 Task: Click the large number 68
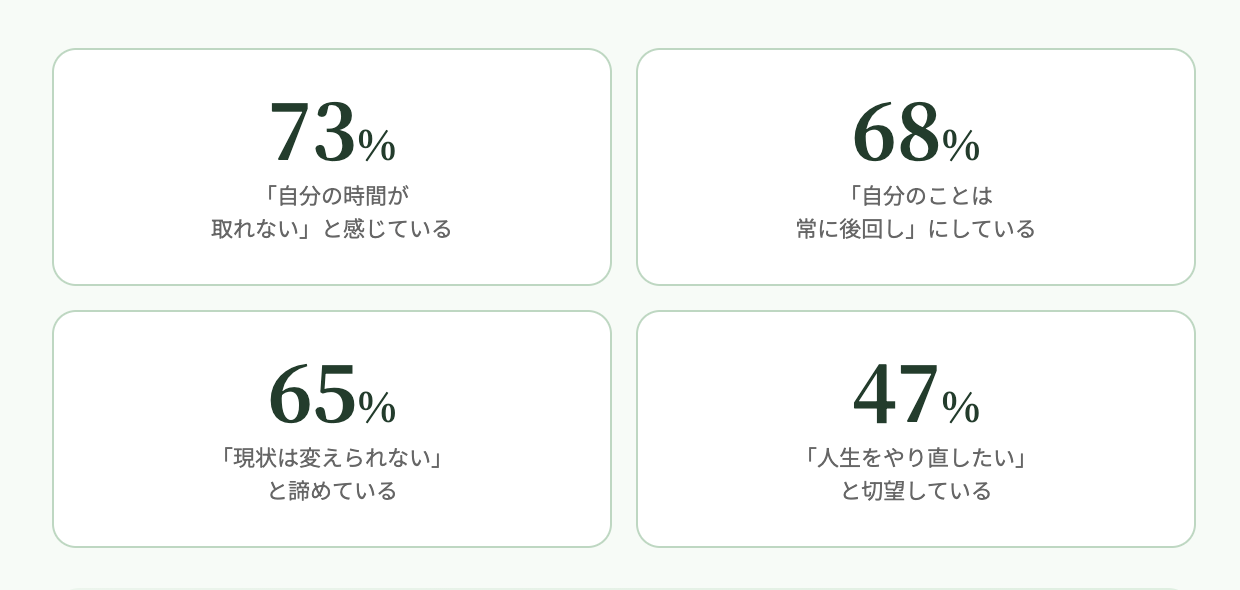896,132
